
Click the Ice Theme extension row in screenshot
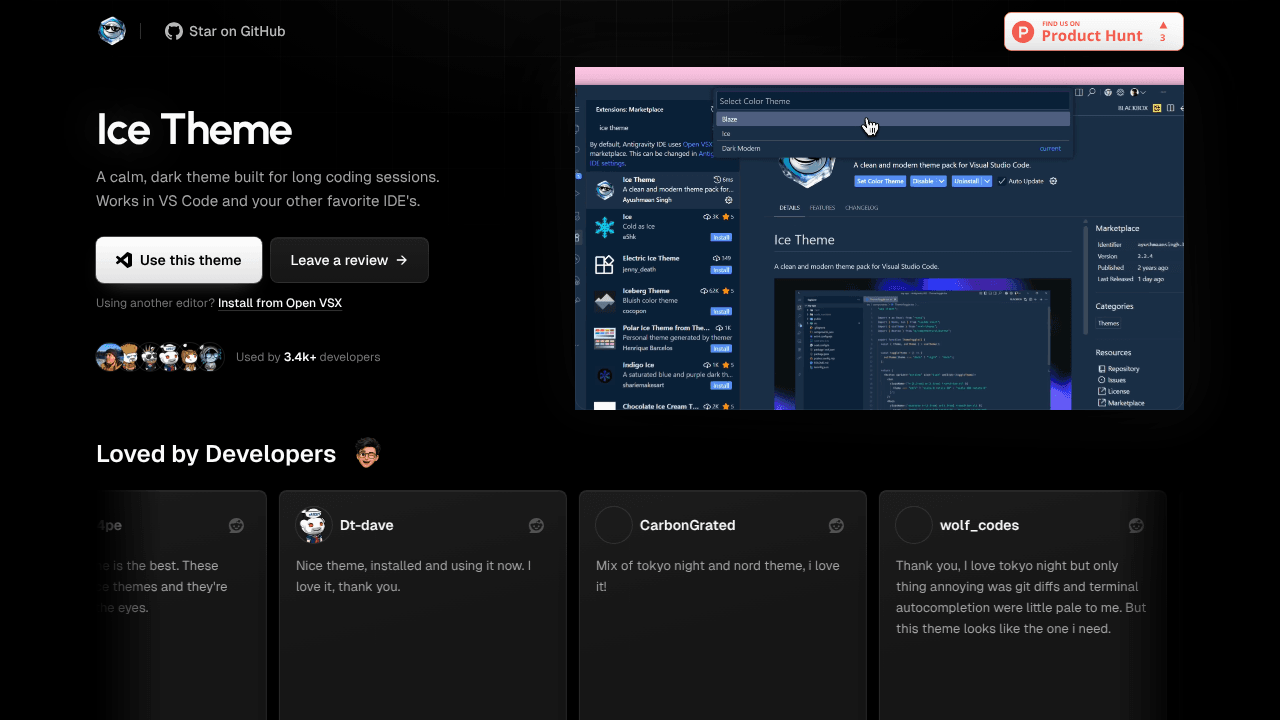point(664,190)
